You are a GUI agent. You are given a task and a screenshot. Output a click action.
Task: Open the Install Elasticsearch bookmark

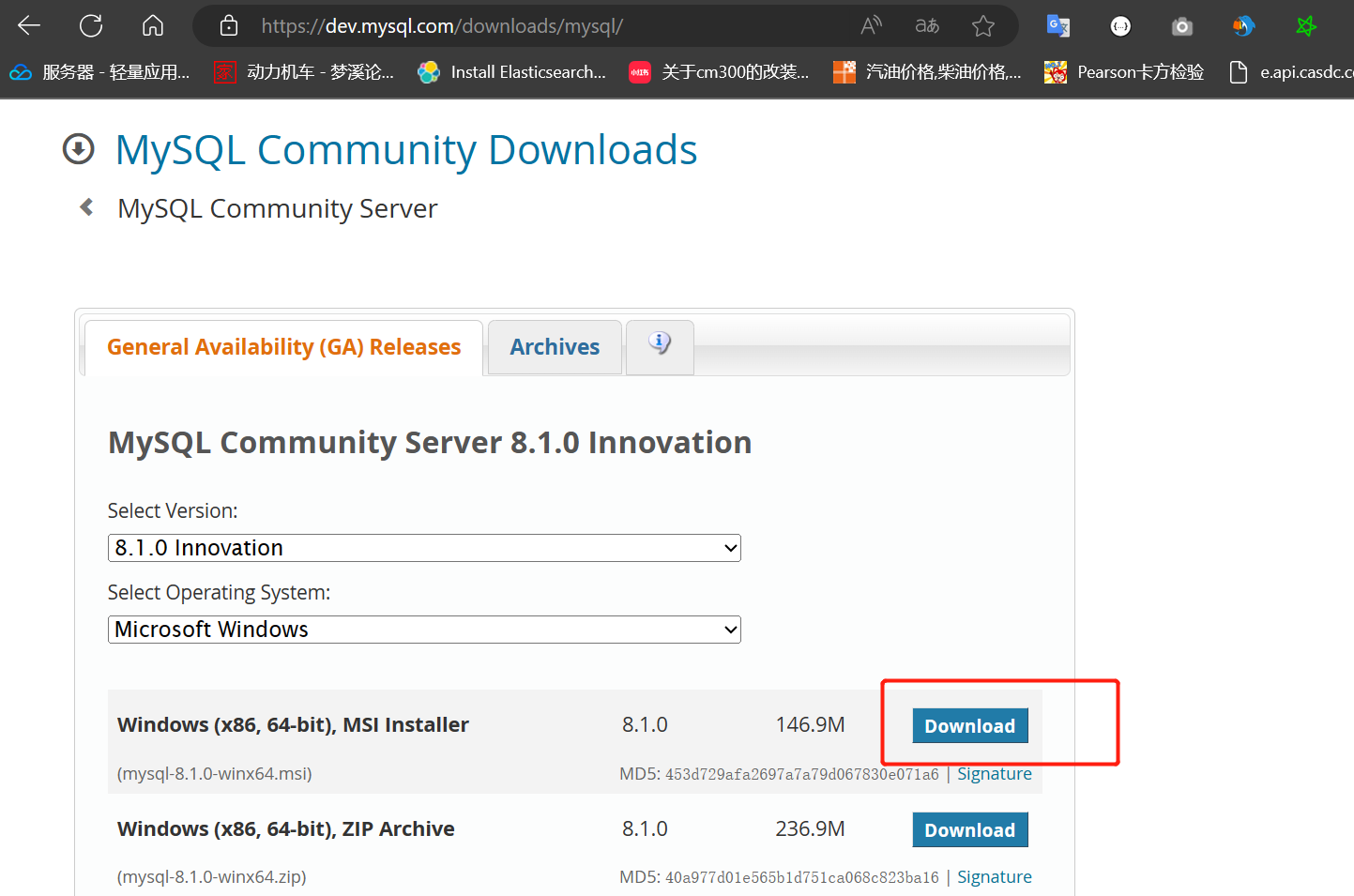point(512,72)
